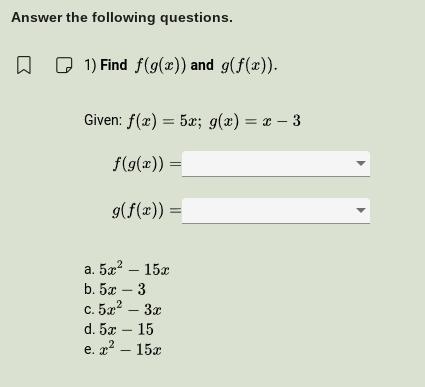Select answer choice e. x² − 15x
This screenshot has height=387, width=425.
123,349
